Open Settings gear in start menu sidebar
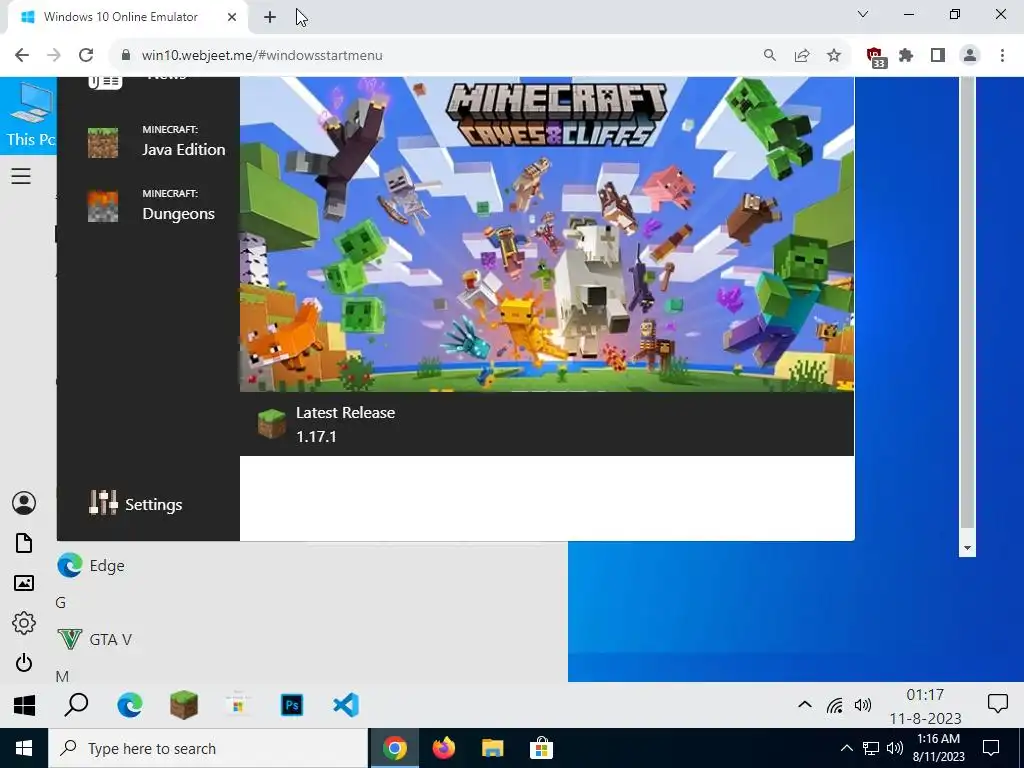1024x768 pixels. pyautogui.click(x=24, y=623)
